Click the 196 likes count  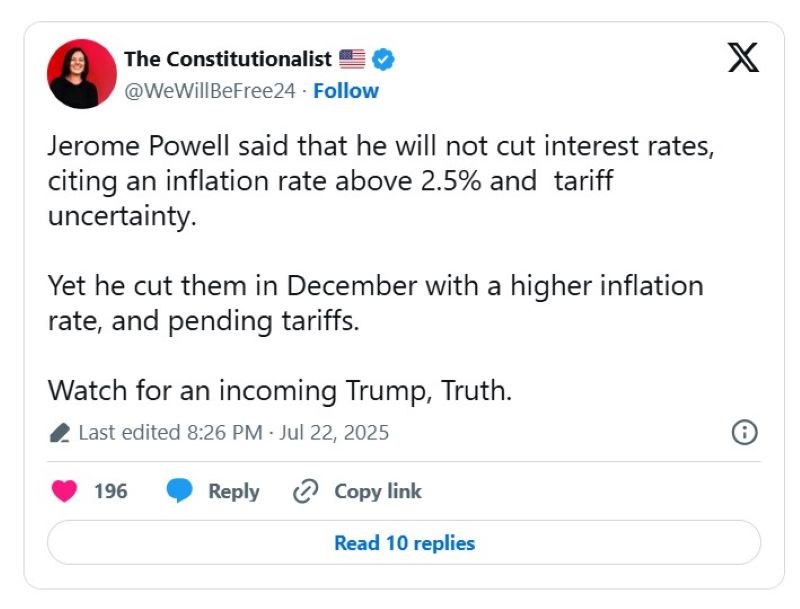pyautogui.click(x=111, y=491)
